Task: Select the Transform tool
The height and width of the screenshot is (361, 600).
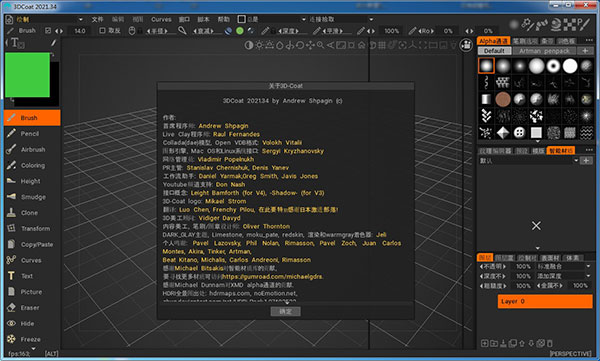Action: [32, 229]
